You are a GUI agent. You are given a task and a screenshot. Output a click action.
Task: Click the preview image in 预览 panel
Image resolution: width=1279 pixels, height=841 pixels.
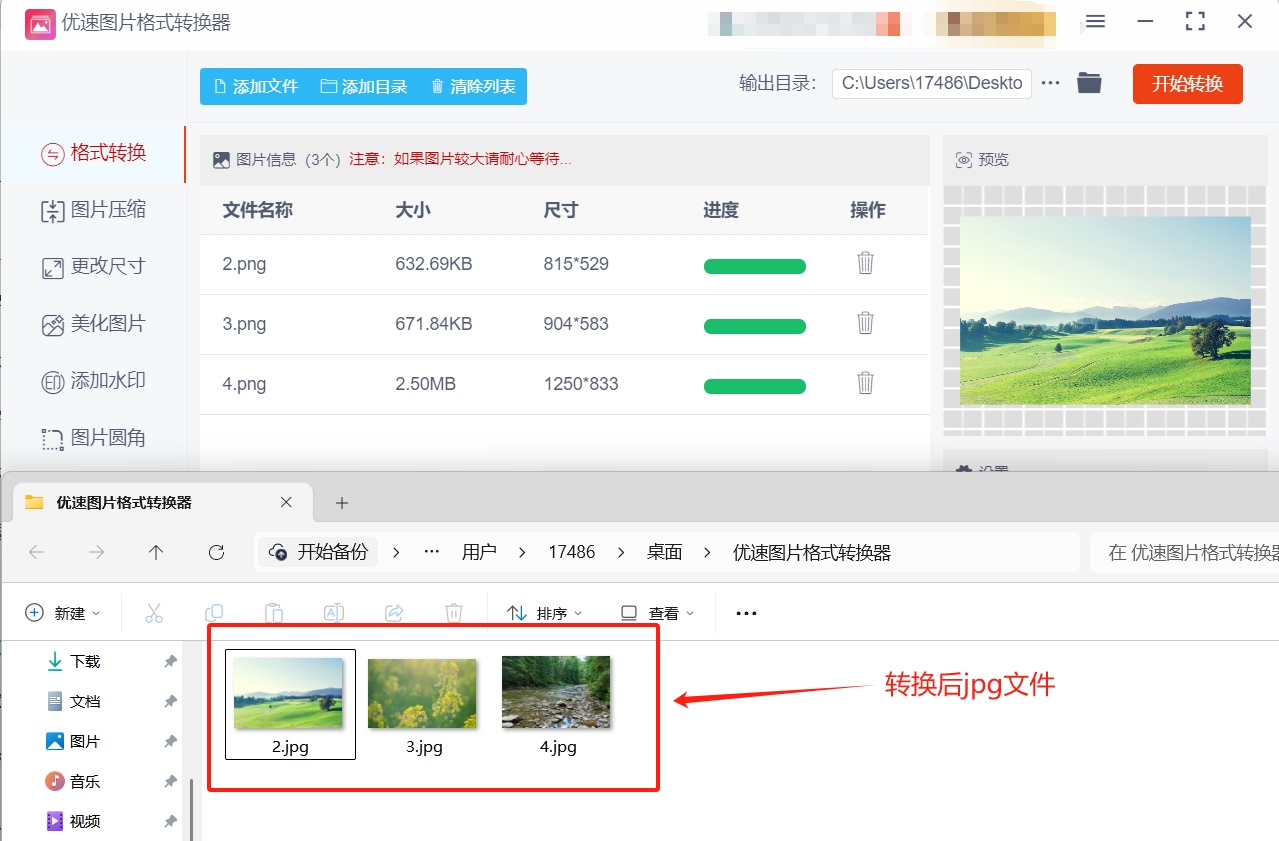click(x=1105, y=310)
